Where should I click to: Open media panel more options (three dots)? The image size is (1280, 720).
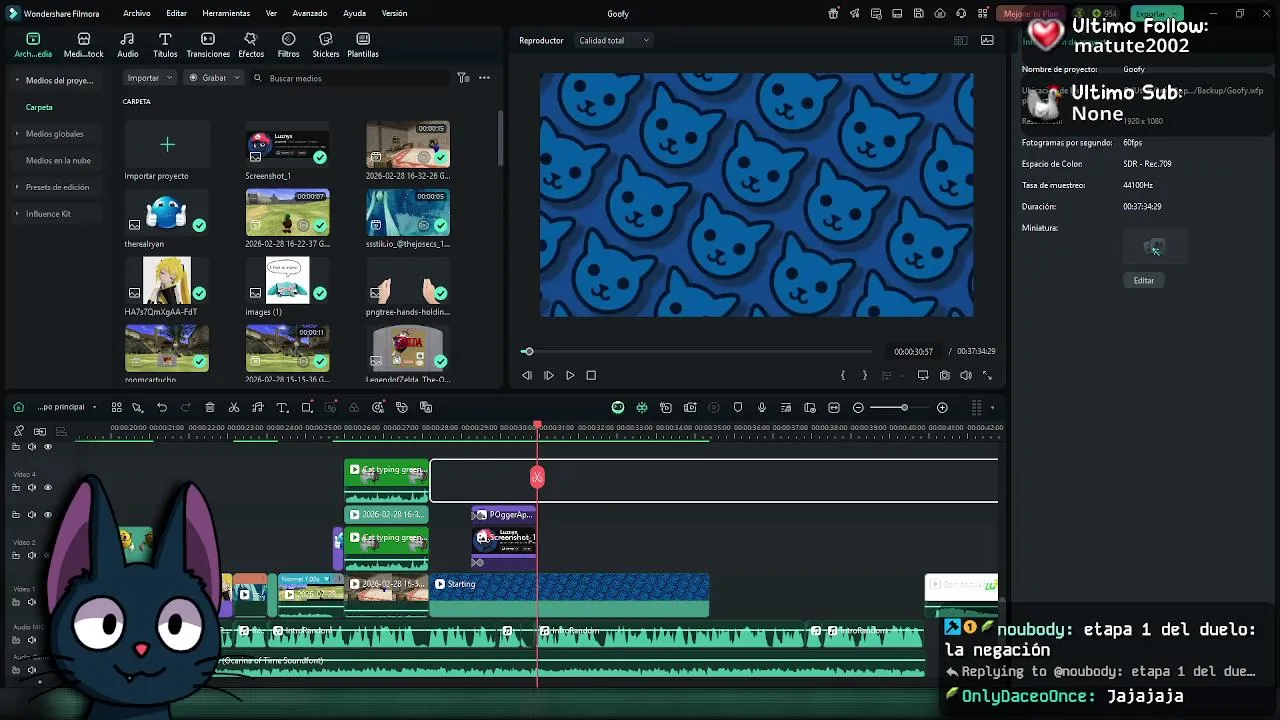(484, 78)
